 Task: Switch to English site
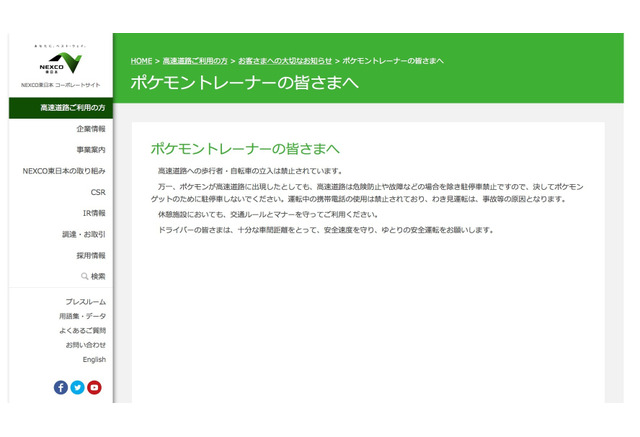[94, 359]
